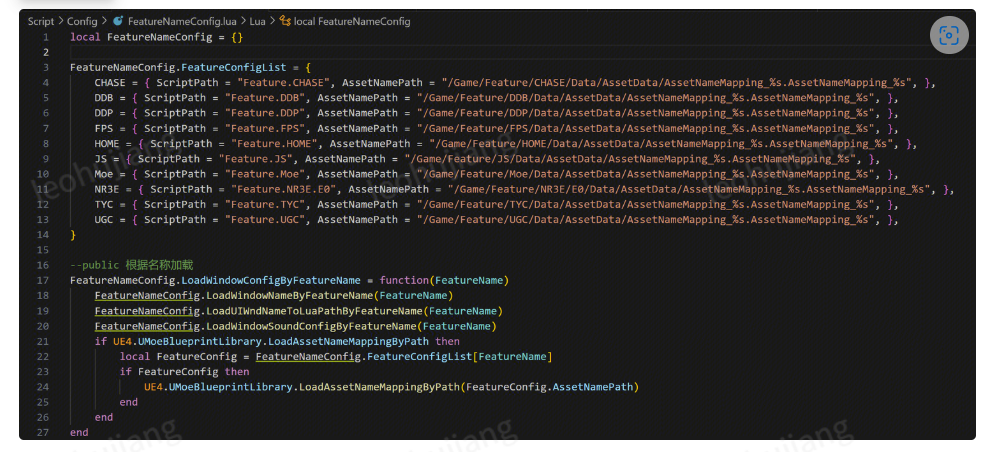
Task: Click the "Feature.UGC" string
Action: (x=265, y=220)
